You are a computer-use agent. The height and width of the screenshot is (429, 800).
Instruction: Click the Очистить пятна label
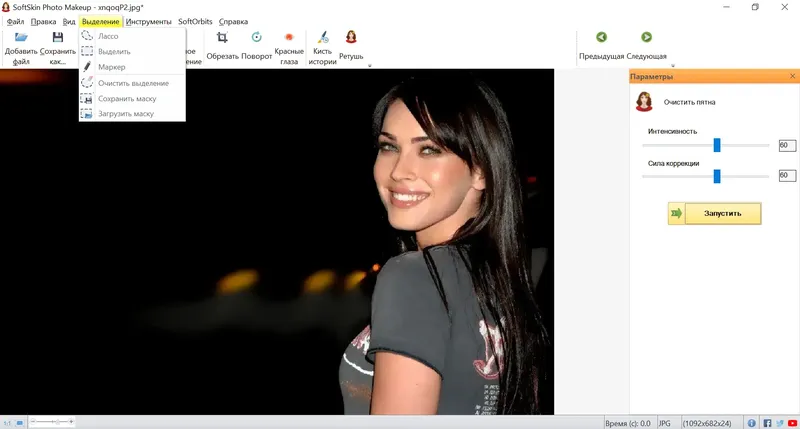tap(689, 102)
